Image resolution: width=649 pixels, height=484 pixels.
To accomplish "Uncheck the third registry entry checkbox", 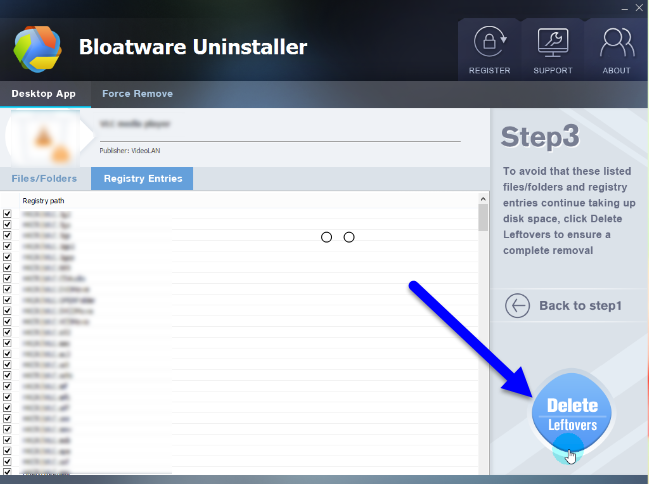I will (x=7, y=235).
